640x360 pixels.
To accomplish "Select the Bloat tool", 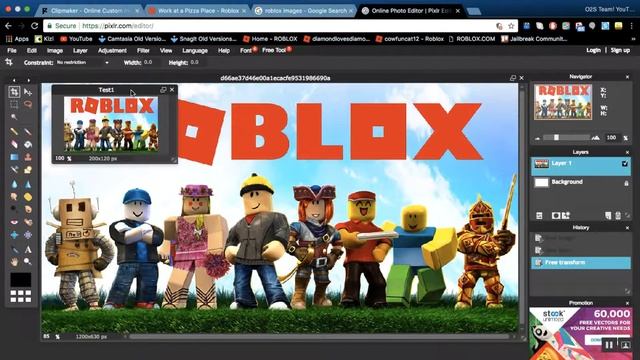I will pyautogui.click(x=14, y=235).
